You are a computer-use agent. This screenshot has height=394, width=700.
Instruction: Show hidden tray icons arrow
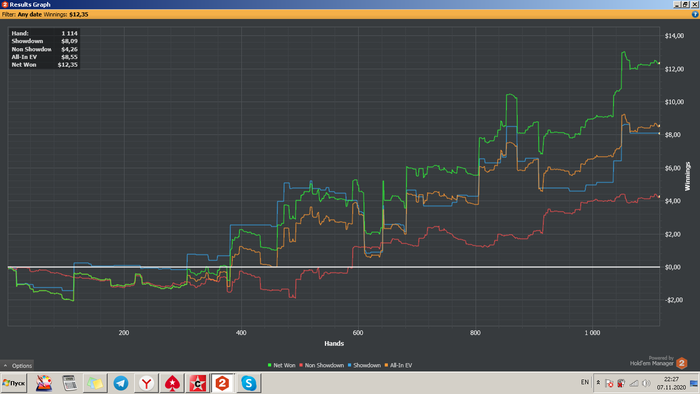click(598, 382)
